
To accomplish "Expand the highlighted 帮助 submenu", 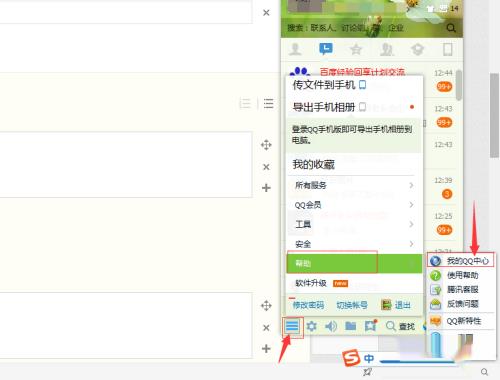I will (x=355, y=263).
